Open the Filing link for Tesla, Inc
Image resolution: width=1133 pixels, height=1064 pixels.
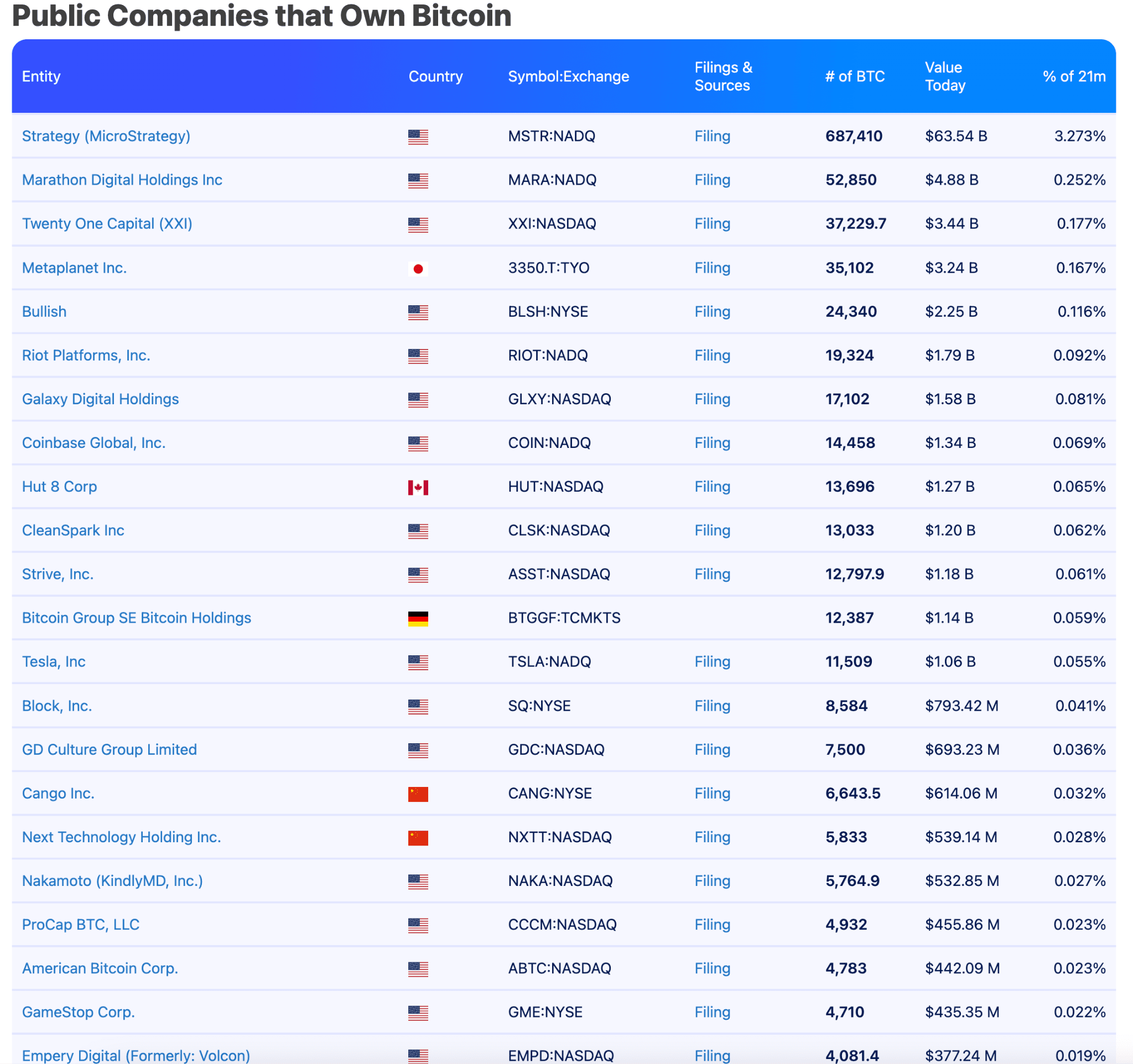pos(712,662)
